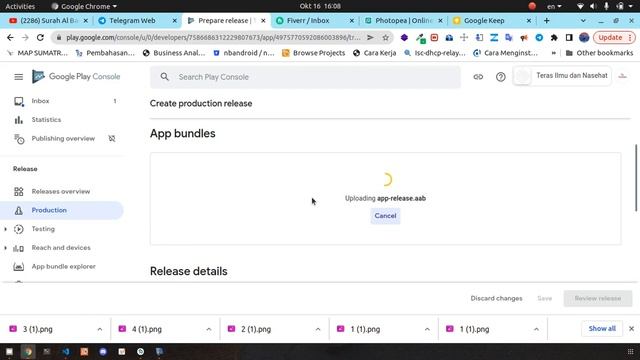
Task: Open the Browse Projects bookmark
Action: point(314,53)
